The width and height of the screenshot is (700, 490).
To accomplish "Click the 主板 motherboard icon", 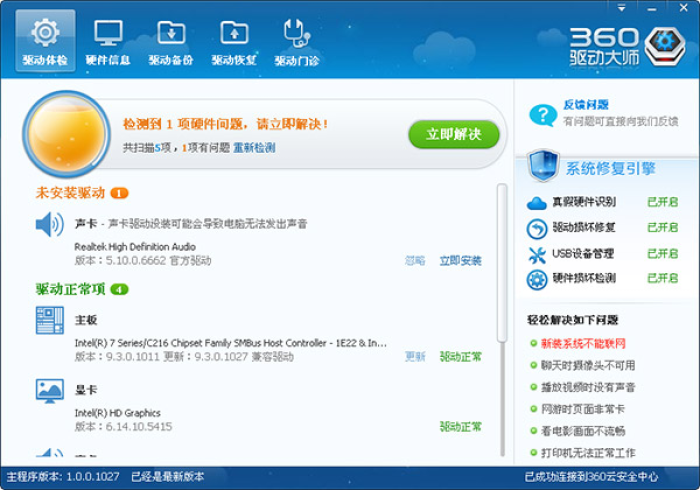I will tap(49, 320).
